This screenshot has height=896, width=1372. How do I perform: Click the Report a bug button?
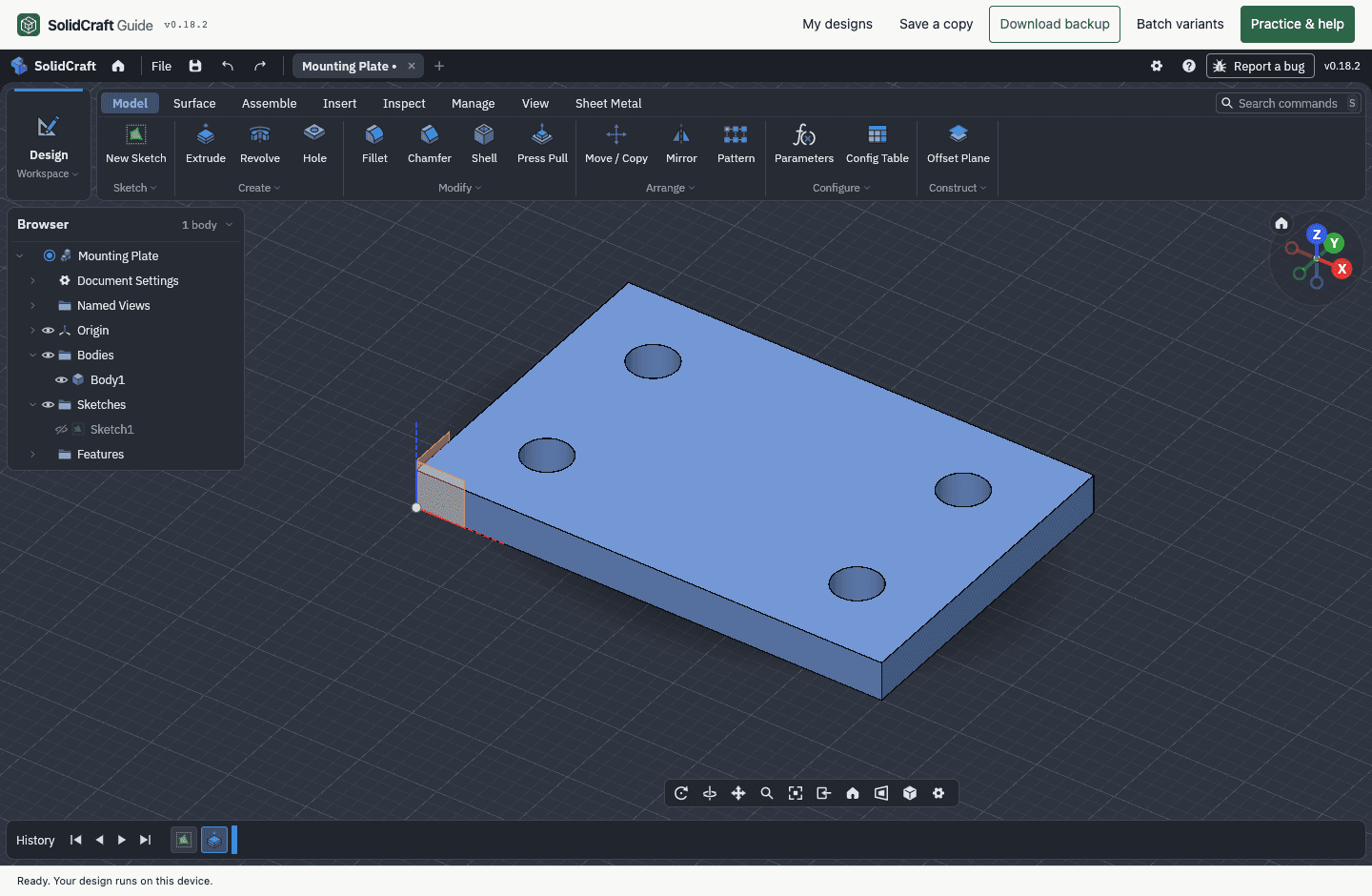pyautogui.click(x=1261, y=66)
